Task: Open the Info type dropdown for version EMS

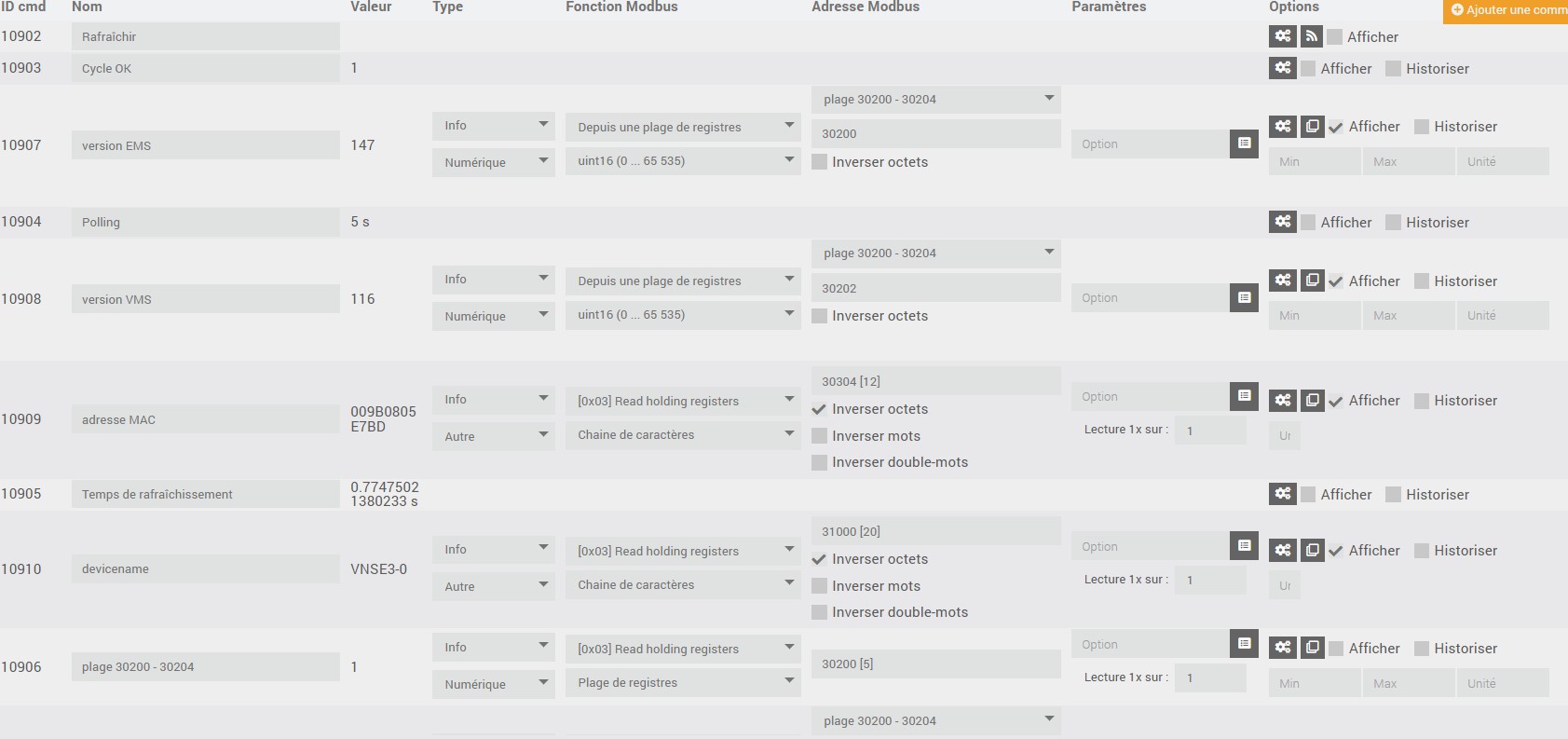Action: coord(493,126)
